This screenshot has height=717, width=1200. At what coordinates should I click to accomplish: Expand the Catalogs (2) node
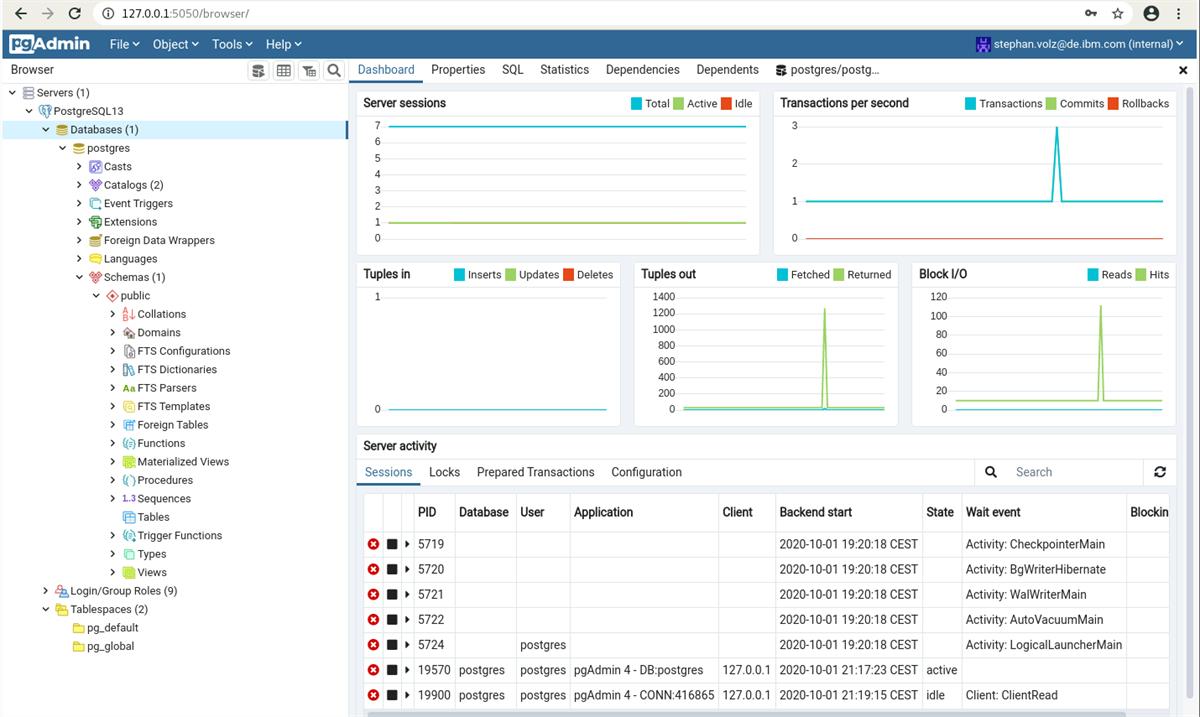tap(79, 185)
